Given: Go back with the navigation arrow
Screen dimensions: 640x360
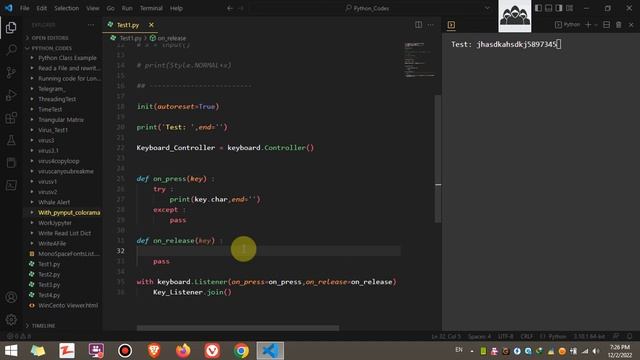Looking at the screenshot, I should (x=230, y=8).
